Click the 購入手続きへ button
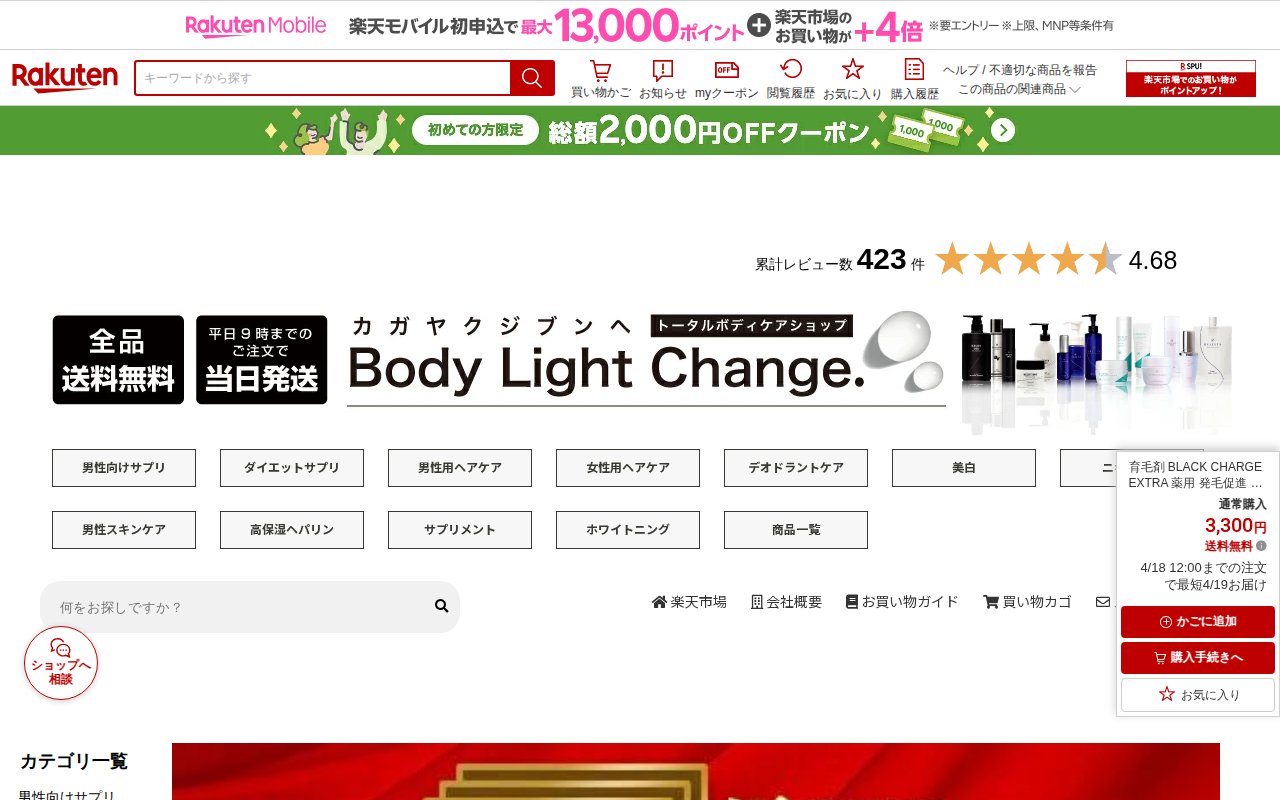 point(1198,658)
